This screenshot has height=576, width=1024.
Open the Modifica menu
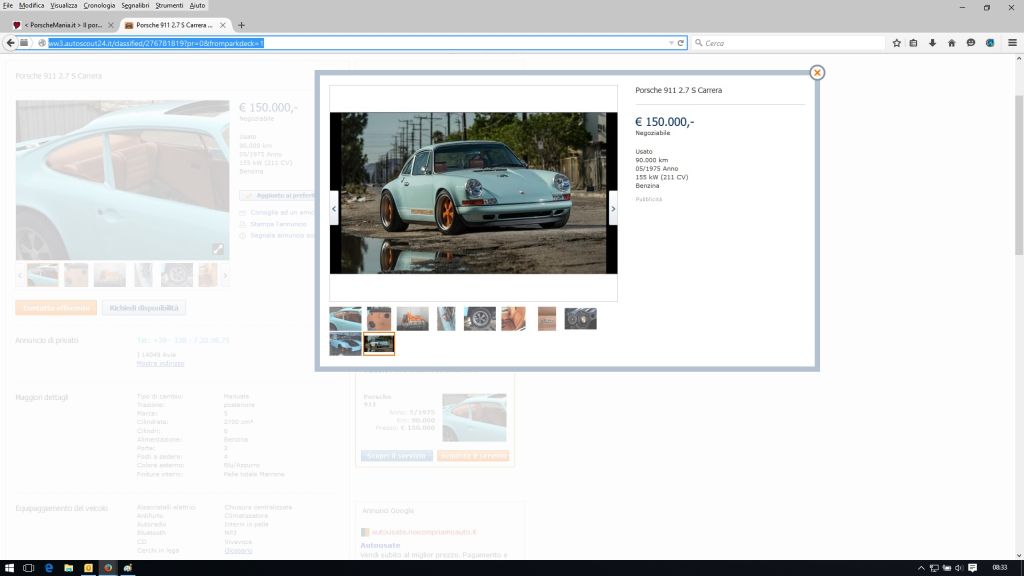[31, 5]
